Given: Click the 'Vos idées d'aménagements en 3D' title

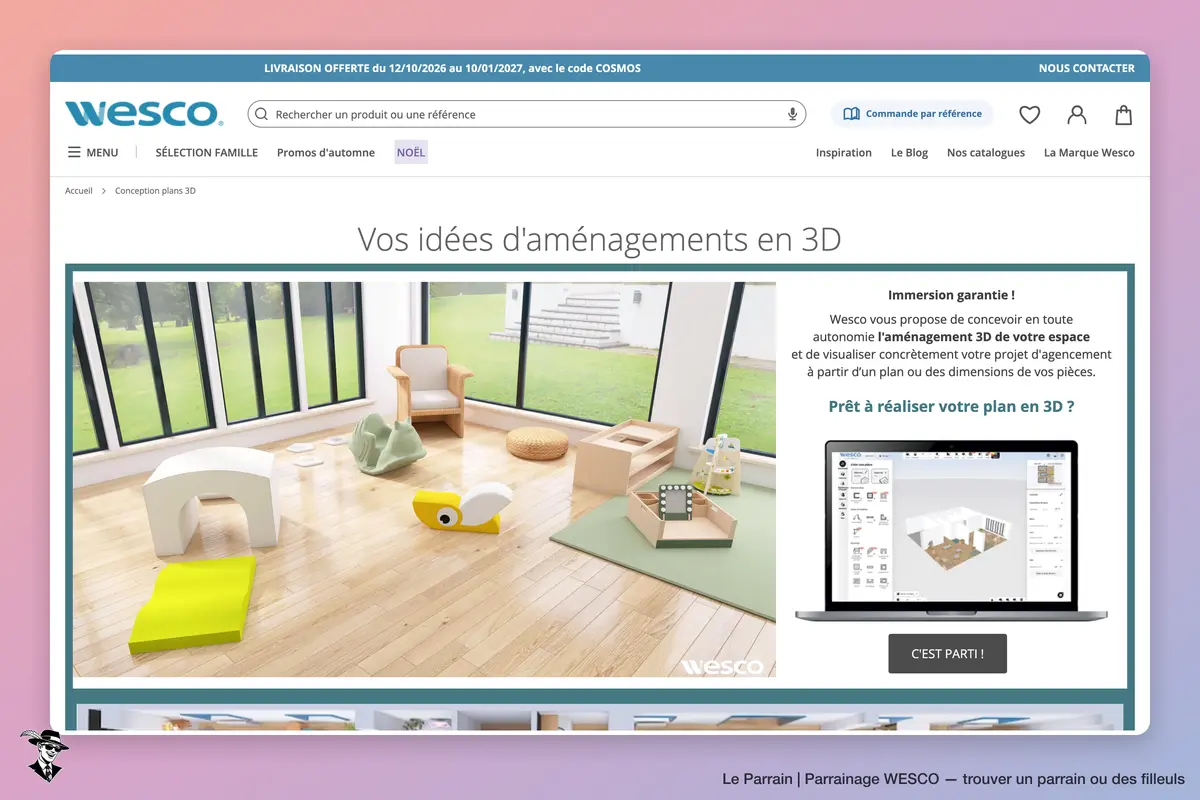Looking at the screenshot, I should click(599, 240).
